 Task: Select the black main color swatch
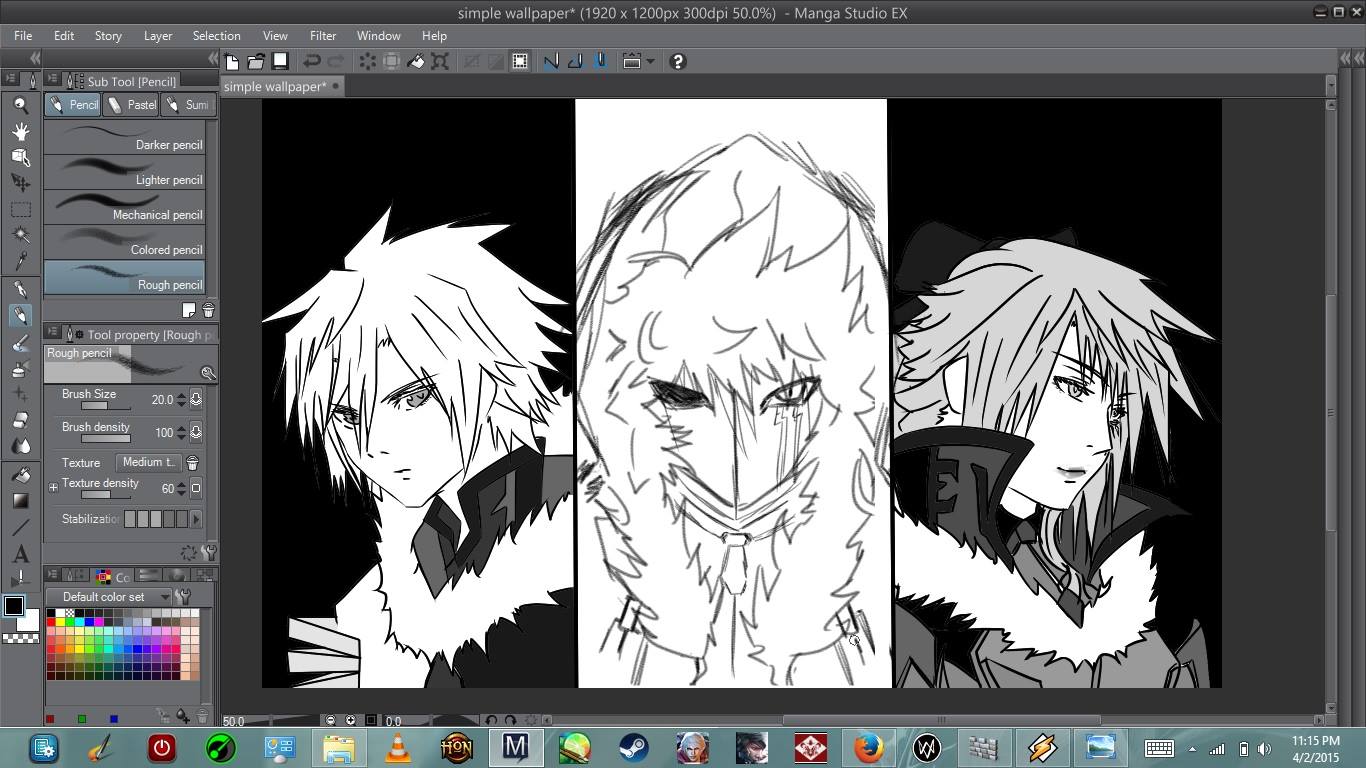(x=14, y=606)
